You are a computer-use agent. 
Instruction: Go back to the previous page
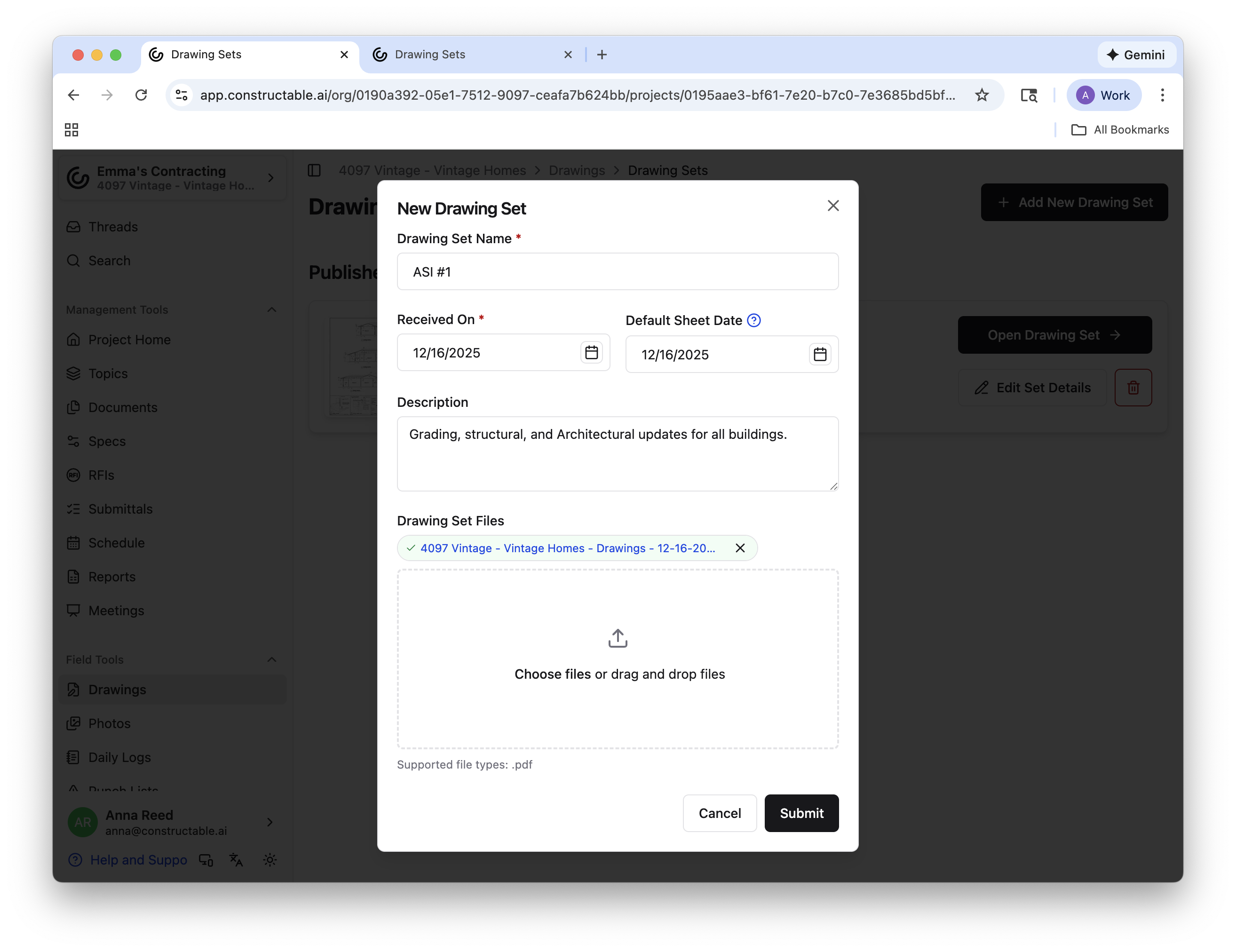coord(73,95)
